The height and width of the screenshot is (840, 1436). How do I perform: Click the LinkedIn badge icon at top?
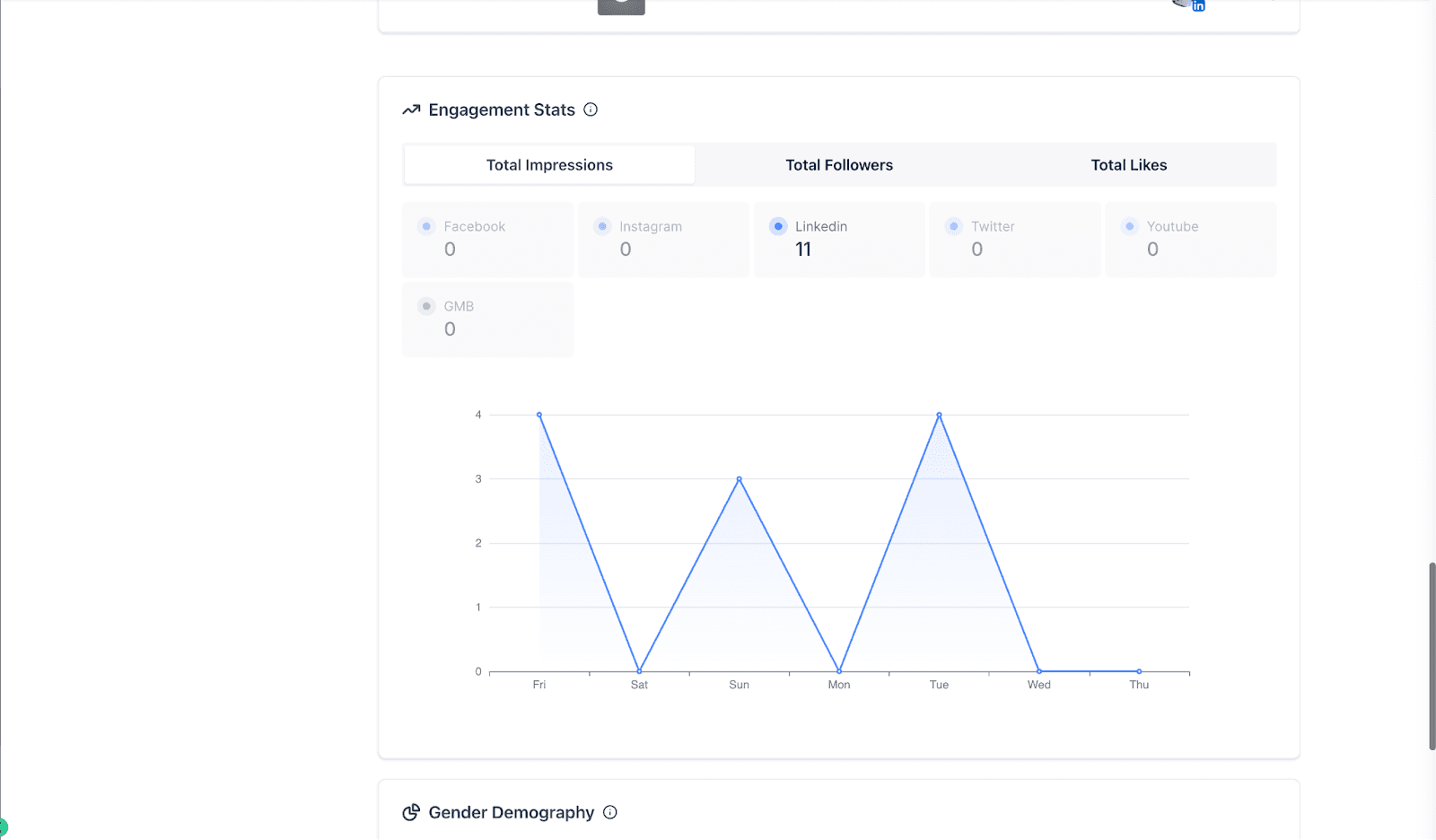(1198, 5)
